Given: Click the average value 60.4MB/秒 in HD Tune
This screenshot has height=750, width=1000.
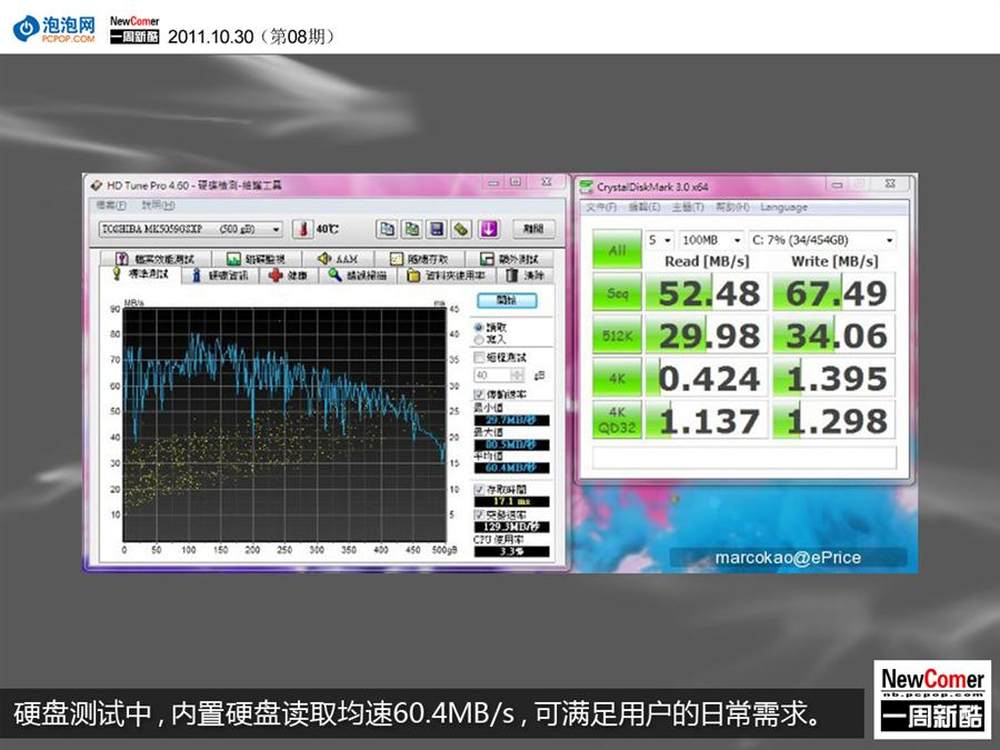Looking at the screenshot, I should click(511, 468).
